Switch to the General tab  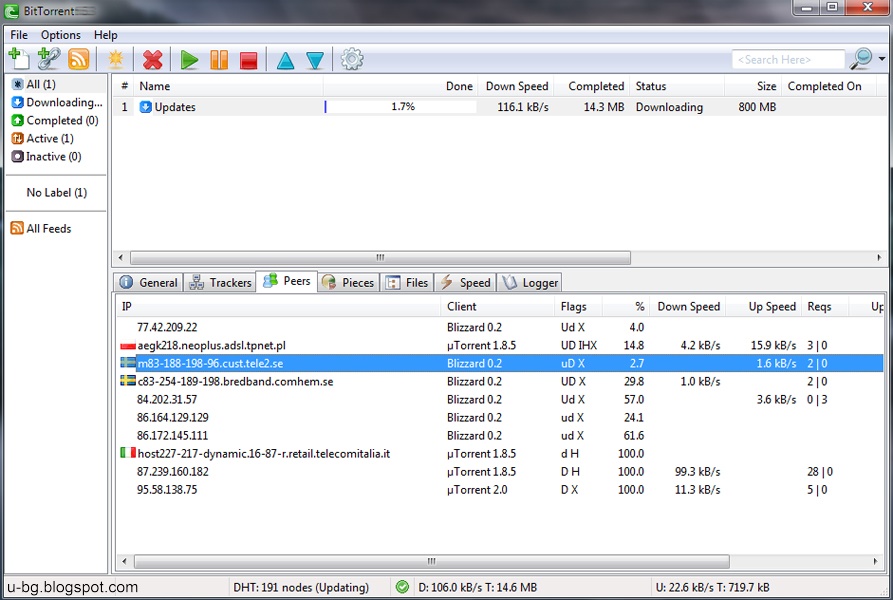pyautogui.click(x=149, y=282)
